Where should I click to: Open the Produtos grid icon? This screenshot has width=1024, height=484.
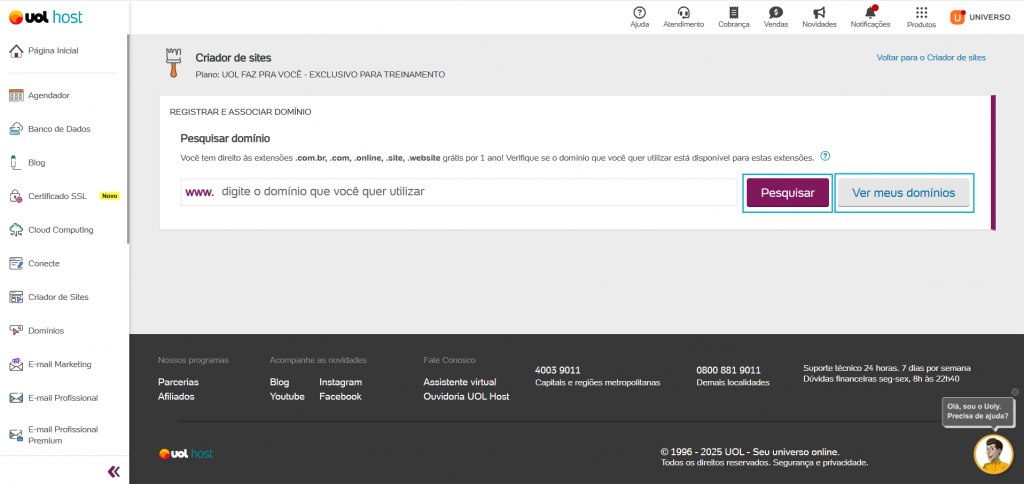921,17
